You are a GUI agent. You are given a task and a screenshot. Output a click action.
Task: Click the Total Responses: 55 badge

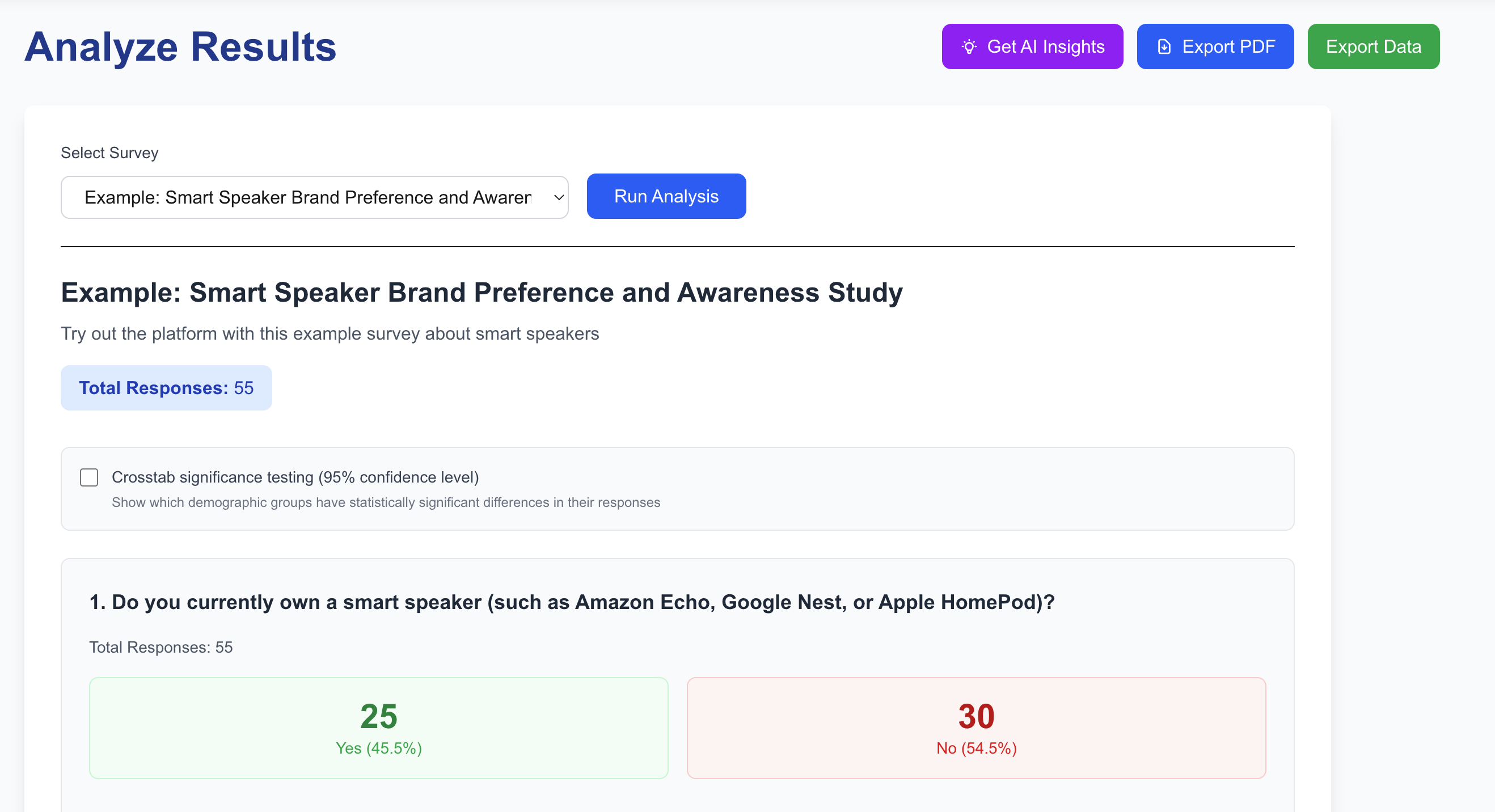(166, 388)
